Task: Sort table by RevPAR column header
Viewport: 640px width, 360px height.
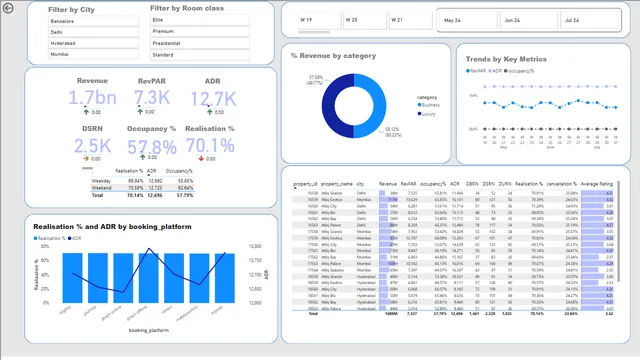Action: tap(409, 184)
